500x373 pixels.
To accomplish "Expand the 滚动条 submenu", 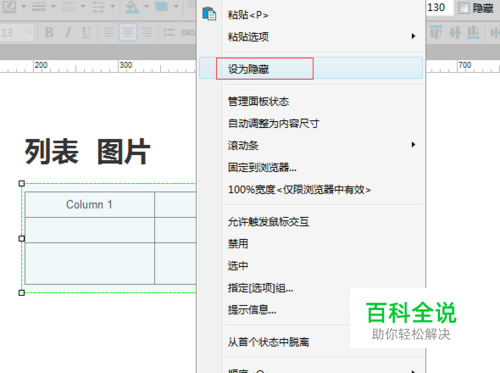I will (311, 145).
